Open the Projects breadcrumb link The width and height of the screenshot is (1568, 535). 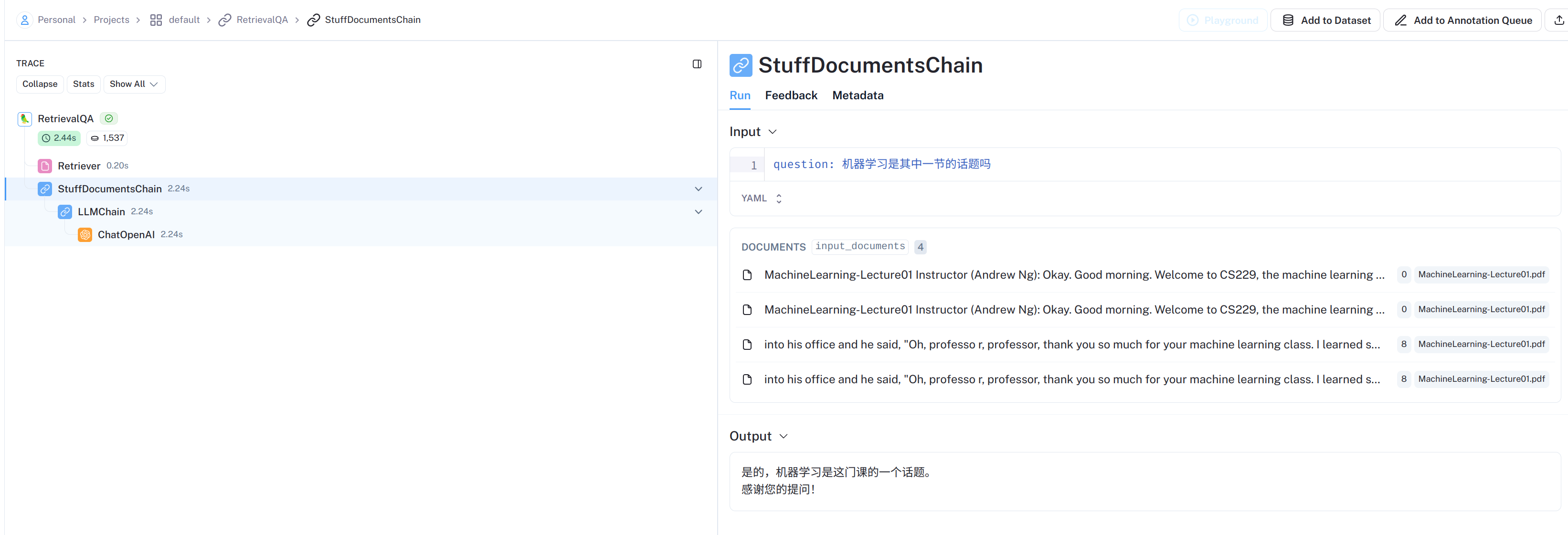click(111, 20)
